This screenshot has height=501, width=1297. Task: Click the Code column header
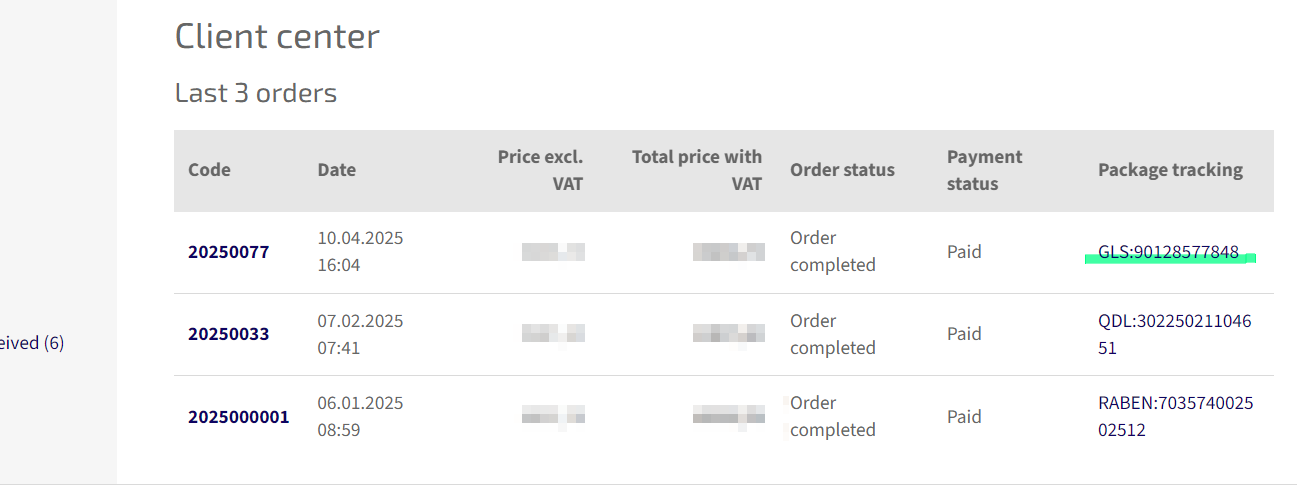pyautogui.click(x=209, y=170)
